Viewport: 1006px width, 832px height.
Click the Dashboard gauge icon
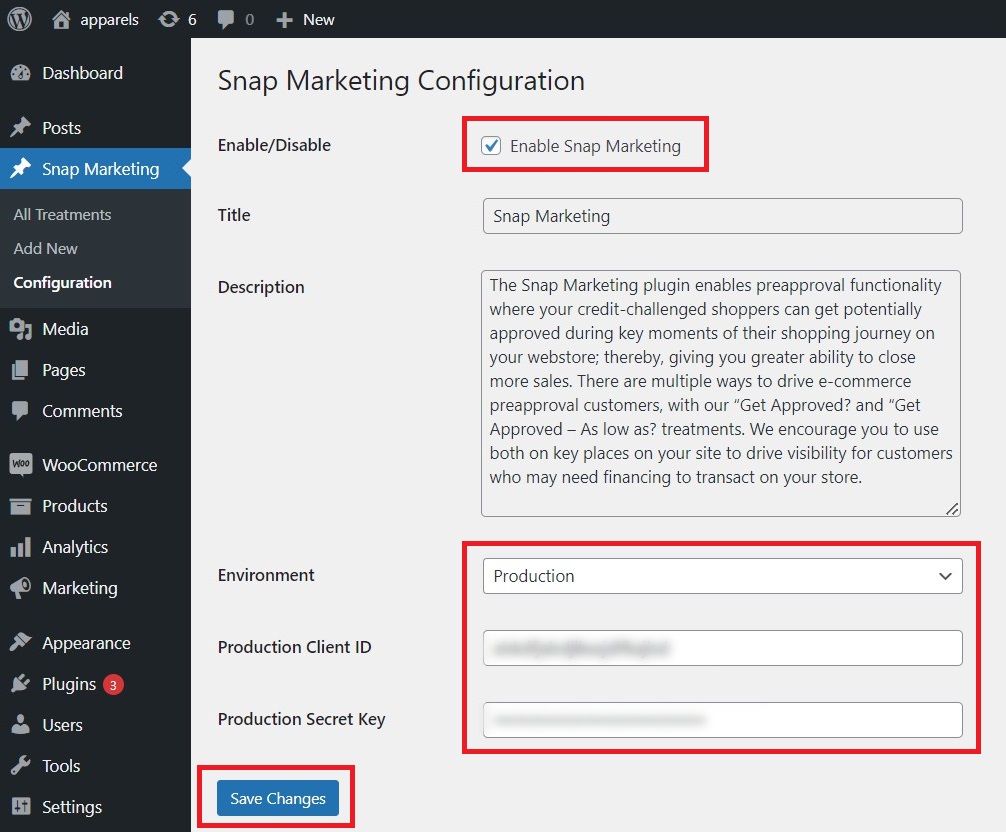click(21, 73)
